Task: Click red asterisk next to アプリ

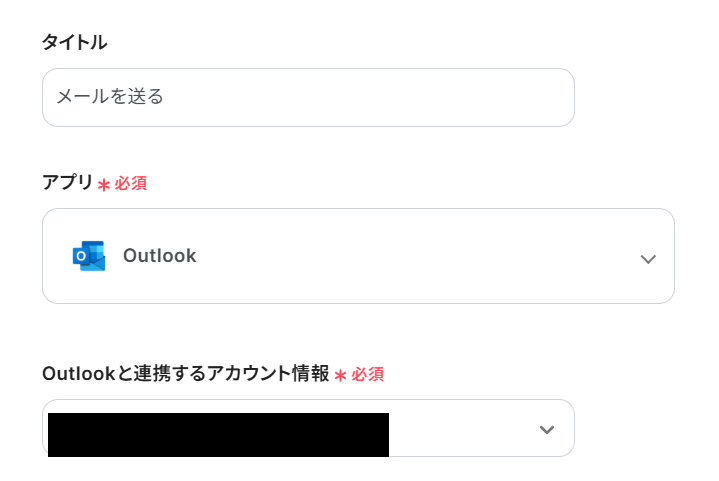Action: pos(104,185)
